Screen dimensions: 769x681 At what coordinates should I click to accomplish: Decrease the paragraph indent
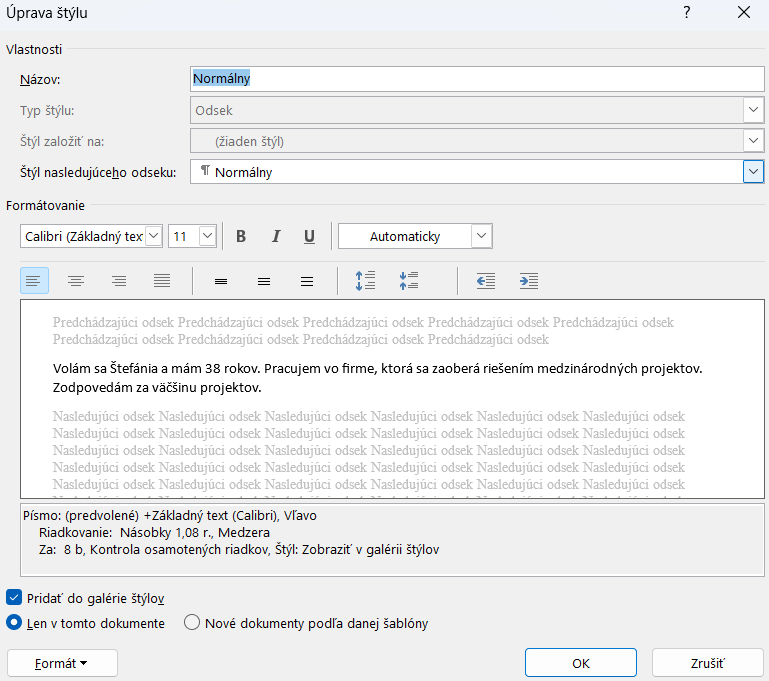(486, 281)
